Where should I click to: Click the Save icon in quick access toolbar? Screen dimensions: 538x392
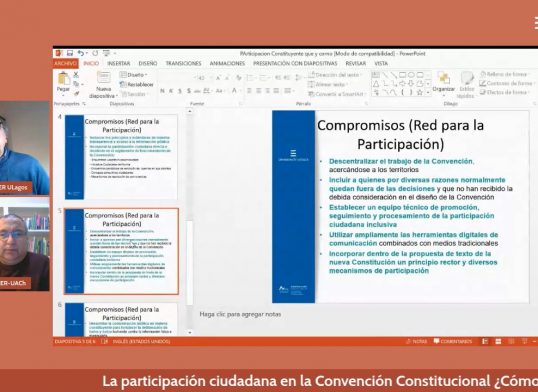pos(70,53)
